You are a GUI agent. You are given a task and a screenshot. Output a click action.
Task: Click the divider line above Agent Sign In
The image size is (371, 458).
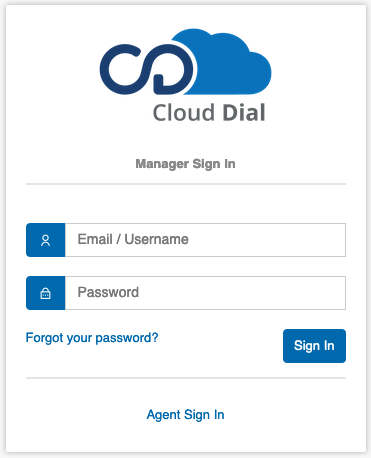point(186,378)
